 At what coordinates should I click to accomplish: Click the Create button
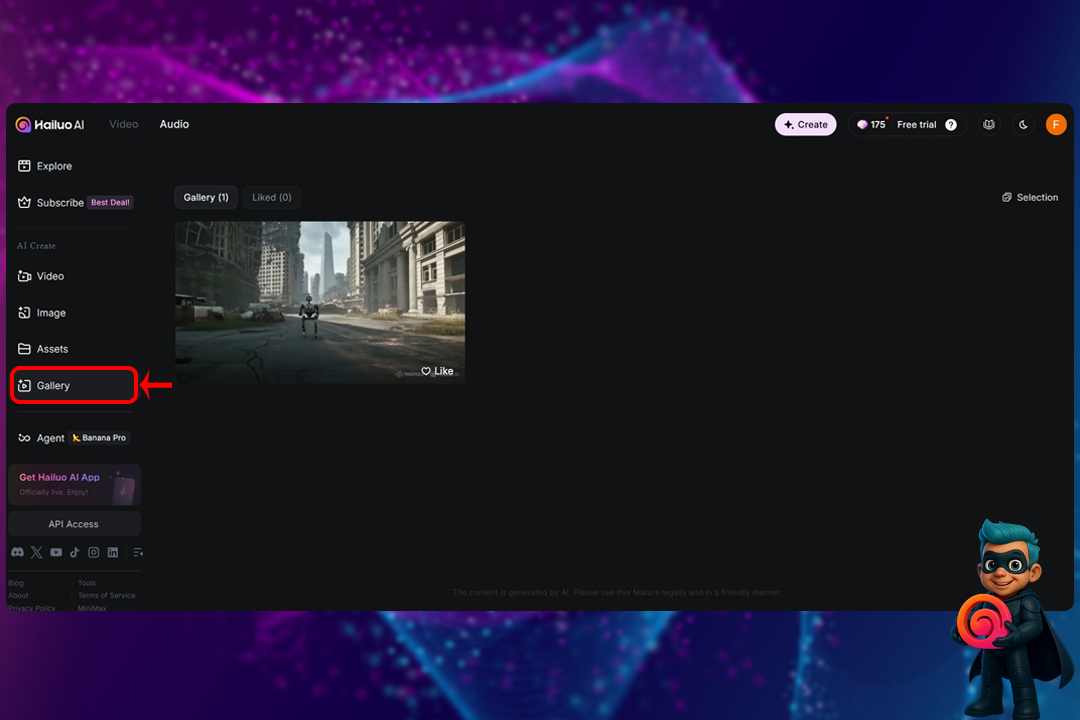coord(805,125)
